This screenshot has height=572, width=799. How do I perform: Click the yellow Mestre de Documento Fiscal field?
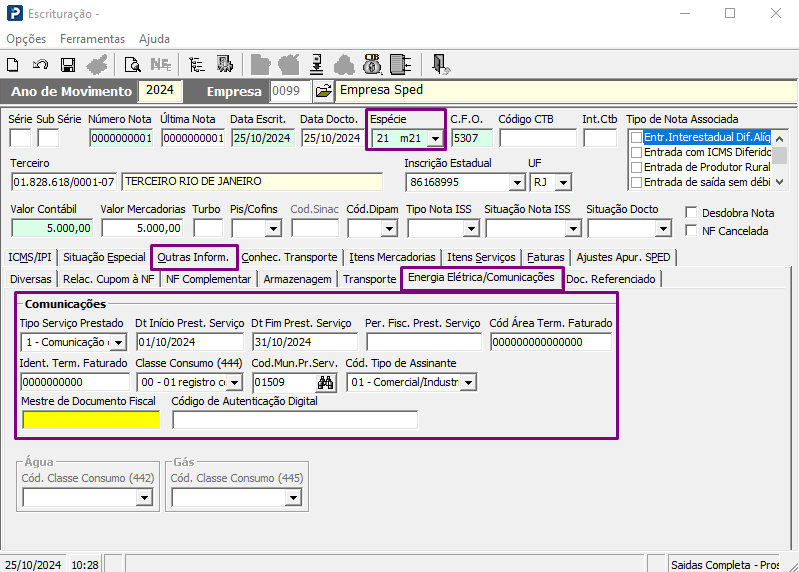point(91,420)
